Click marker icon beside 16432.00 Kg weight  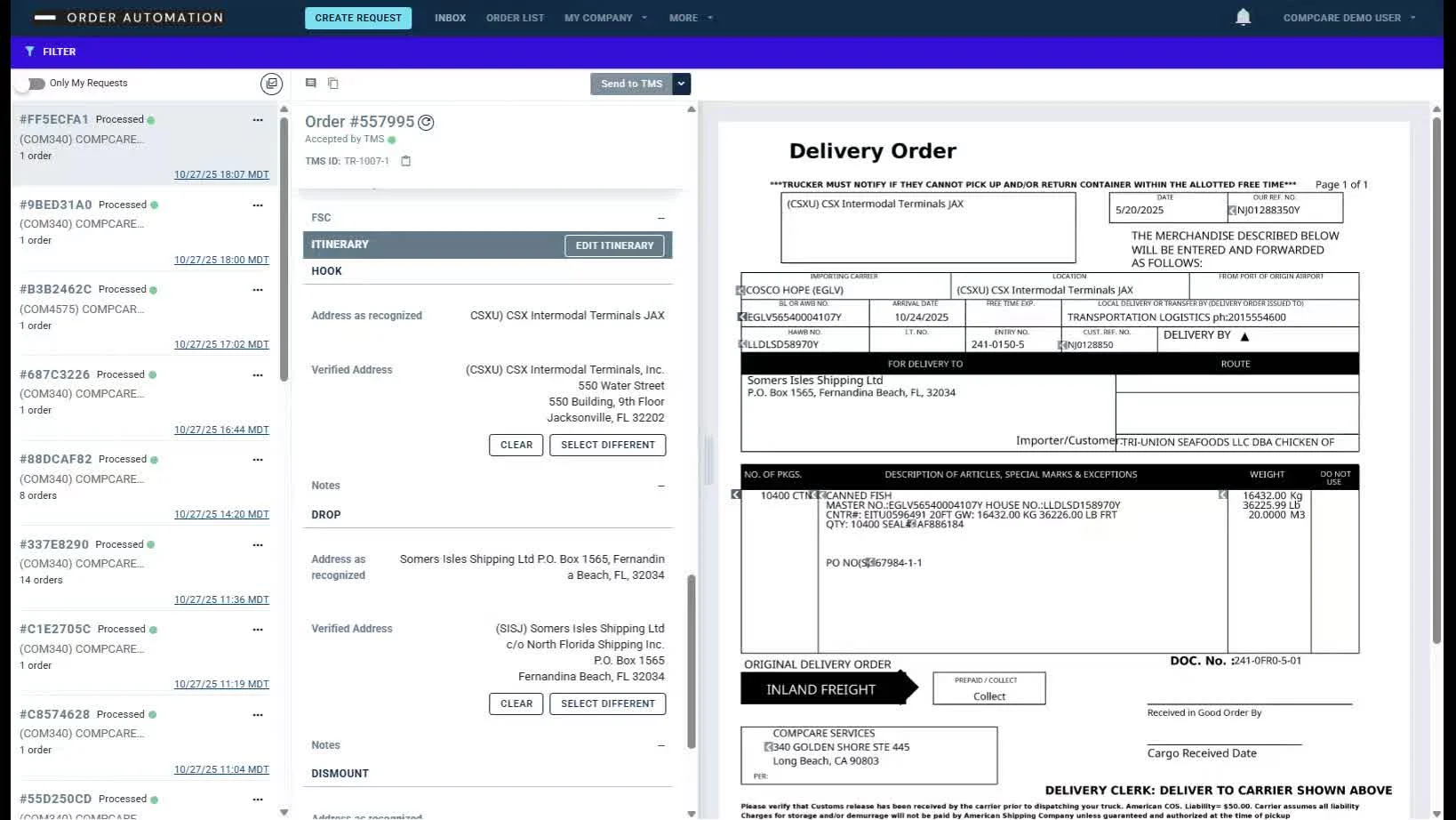1223,494
